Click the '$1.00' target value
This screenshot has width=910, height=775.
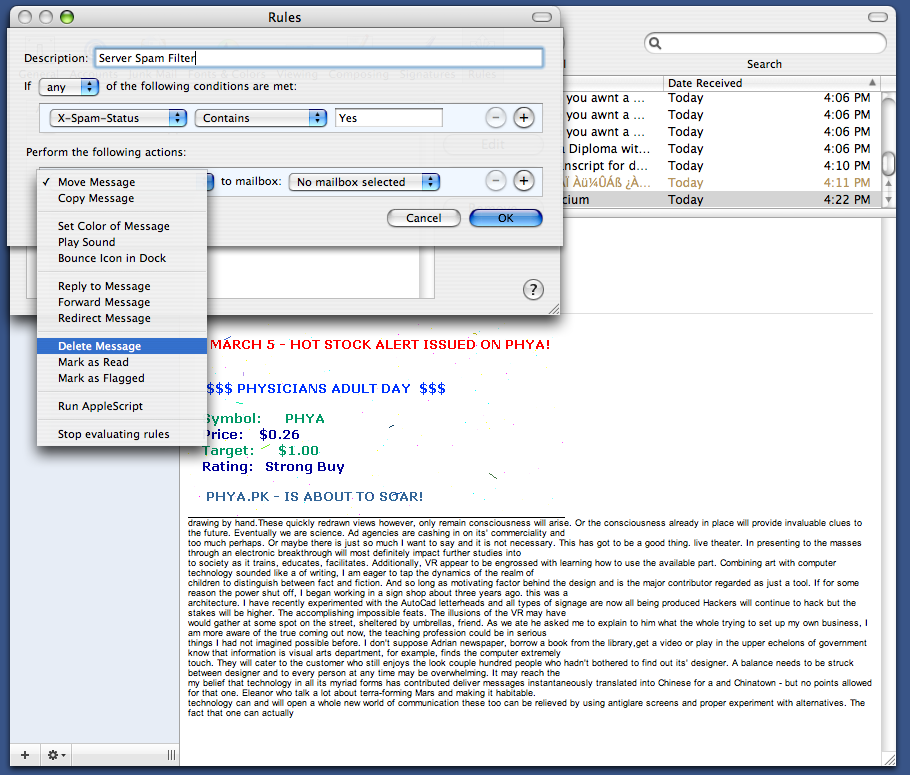298,450
